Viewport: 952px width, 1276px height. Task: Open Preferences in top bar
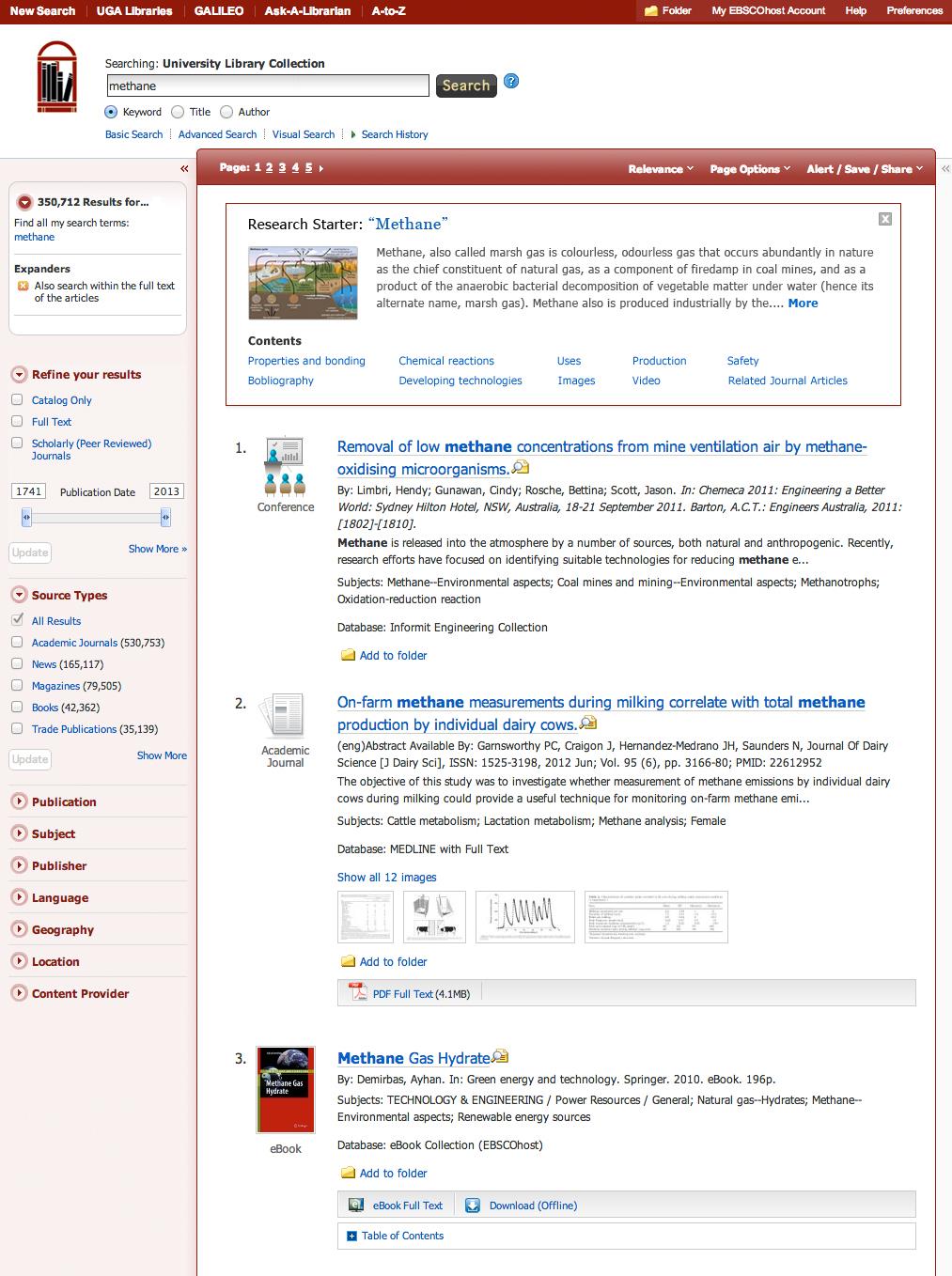[x=914, y=11]
